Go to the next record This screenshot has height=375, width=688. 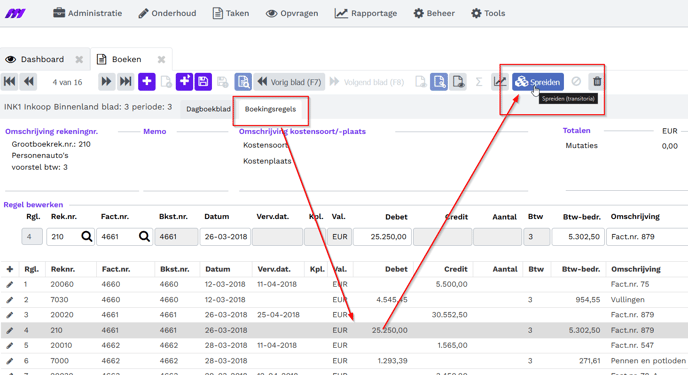point(106,82)
